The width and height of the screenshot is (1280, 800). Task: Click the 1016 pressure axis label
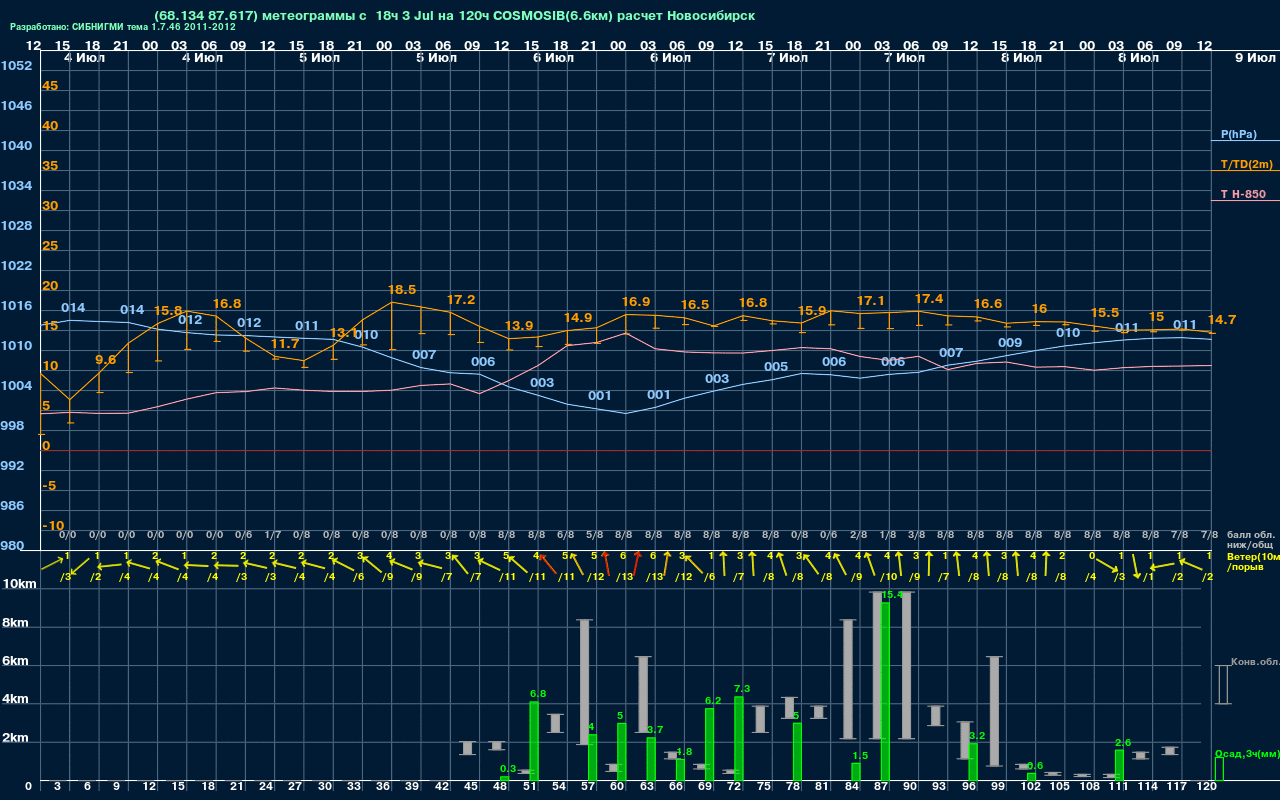16,306
